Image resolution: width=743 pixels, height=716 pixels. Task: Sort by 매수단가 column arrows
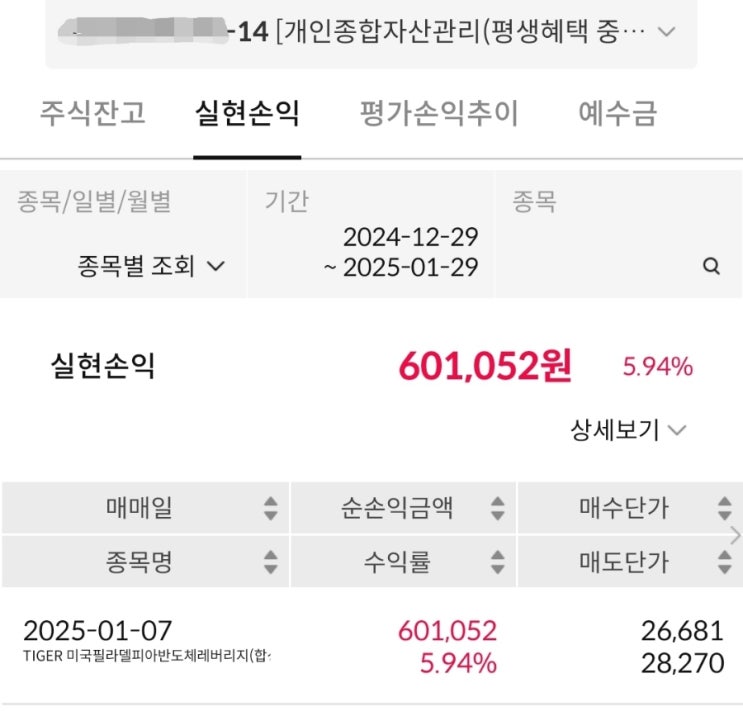(724, 508)
